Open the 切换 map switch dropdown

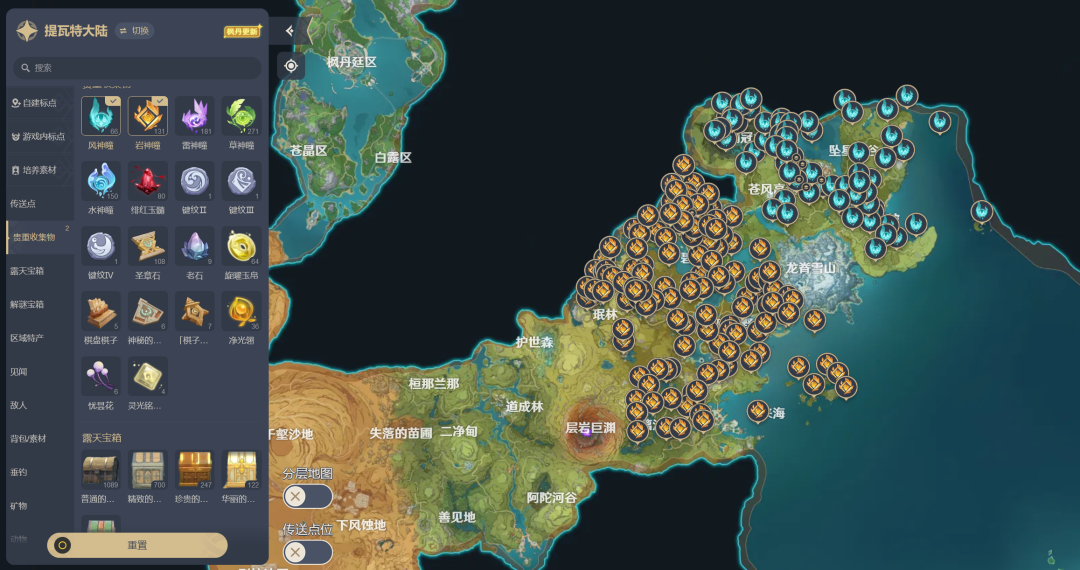(134, 31)
